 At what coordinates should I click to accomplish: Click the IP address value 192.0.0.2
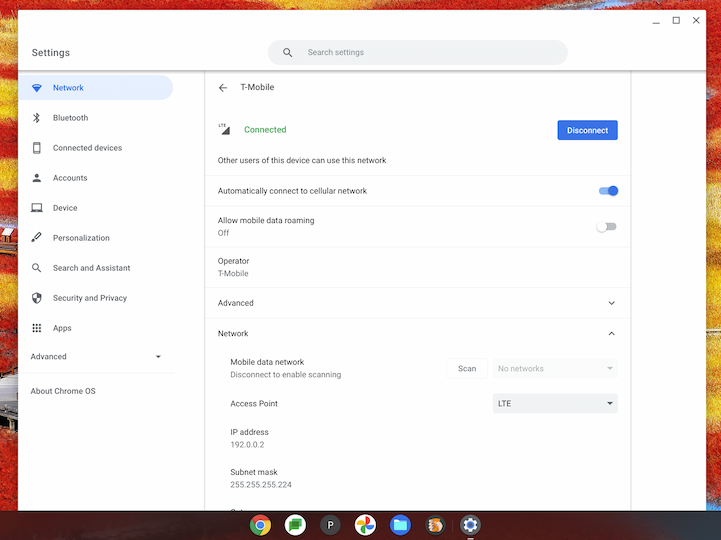point(247,445)
